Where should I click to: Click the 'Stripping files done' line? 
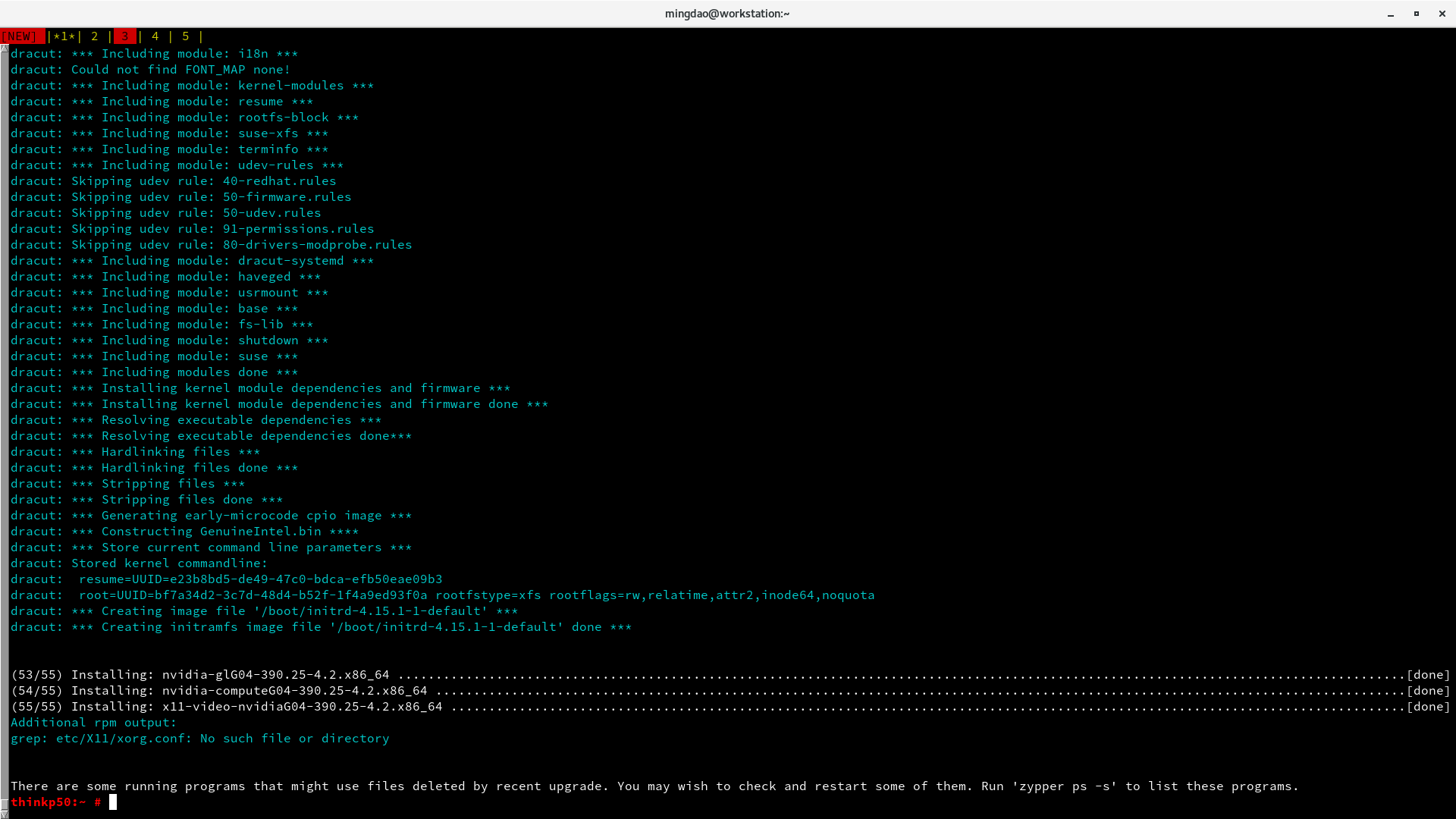(147, 500)
